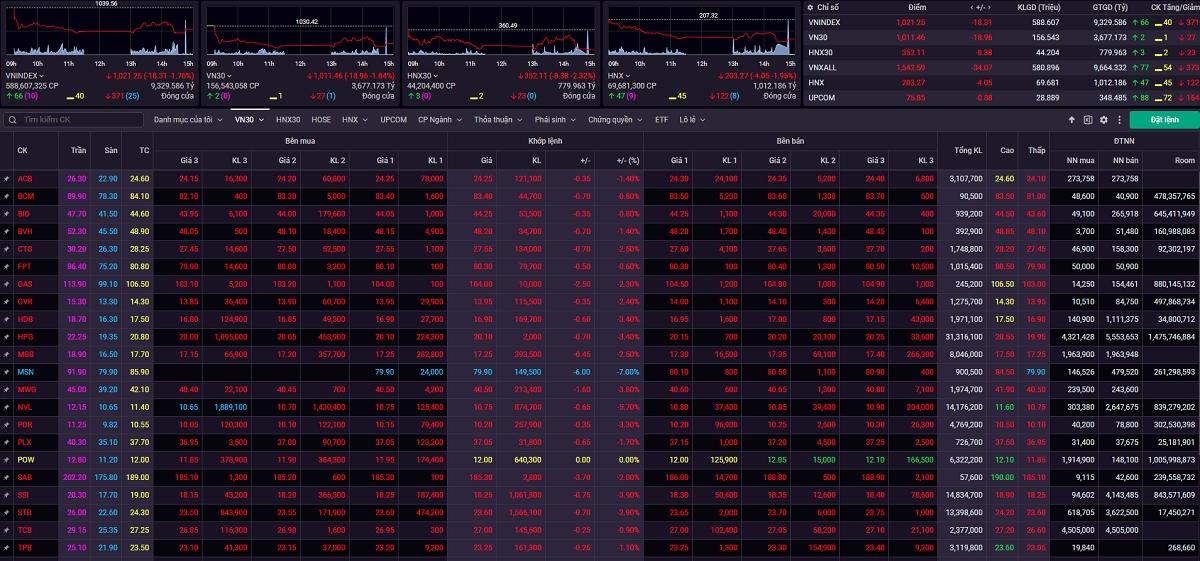Image resolution: width=1200 pixels, height=561 pixels.
Task: Pin the GAS row
Action: coord(6,284)
